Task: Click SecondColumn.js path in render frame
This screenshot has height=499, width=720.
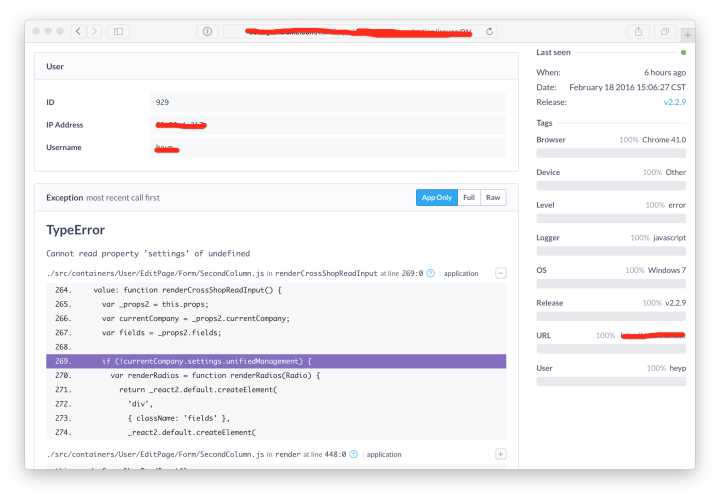Action: 155,454
